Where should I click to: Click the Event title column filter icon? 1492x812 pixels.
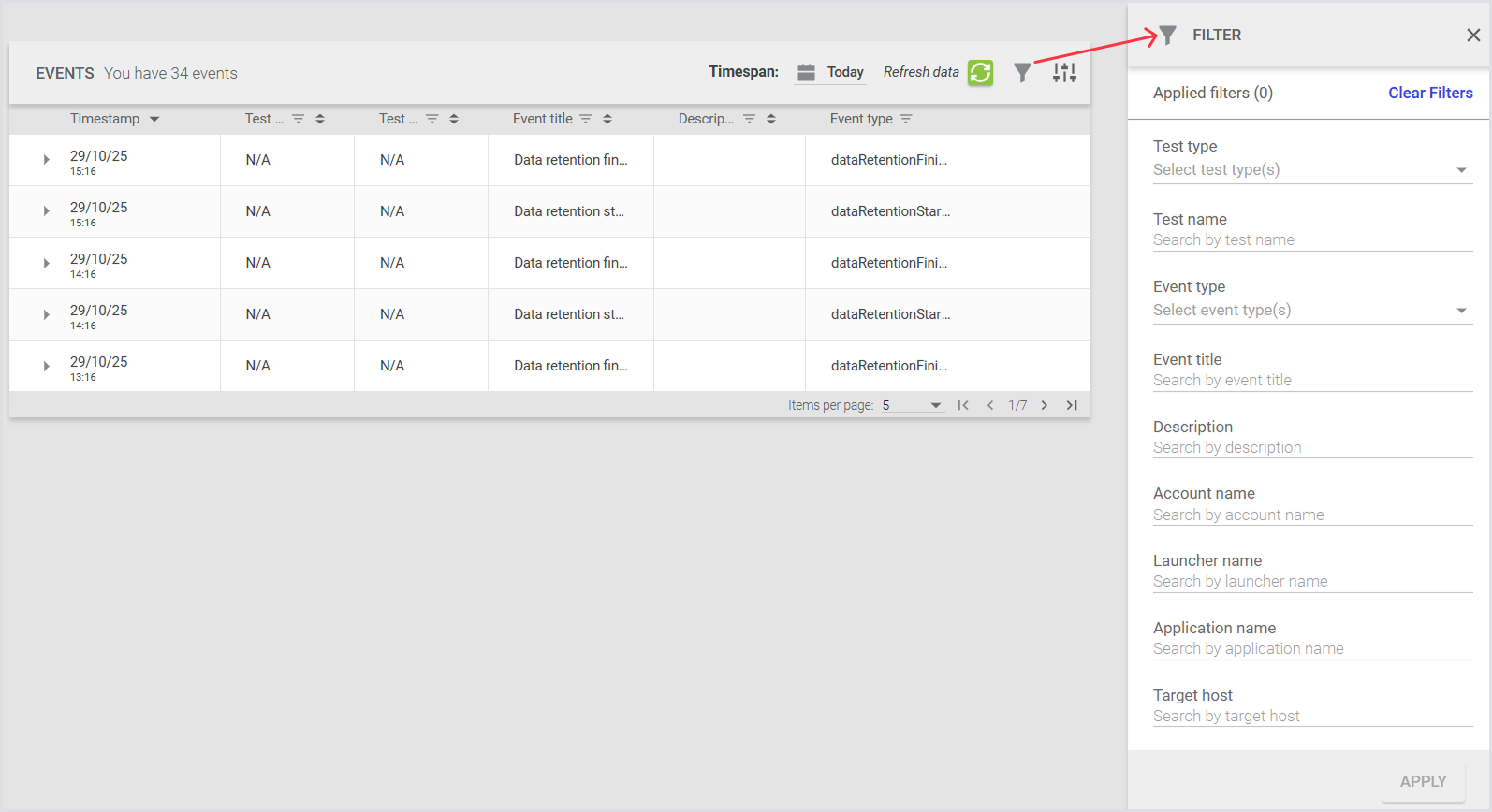click(x=586, y=119)
